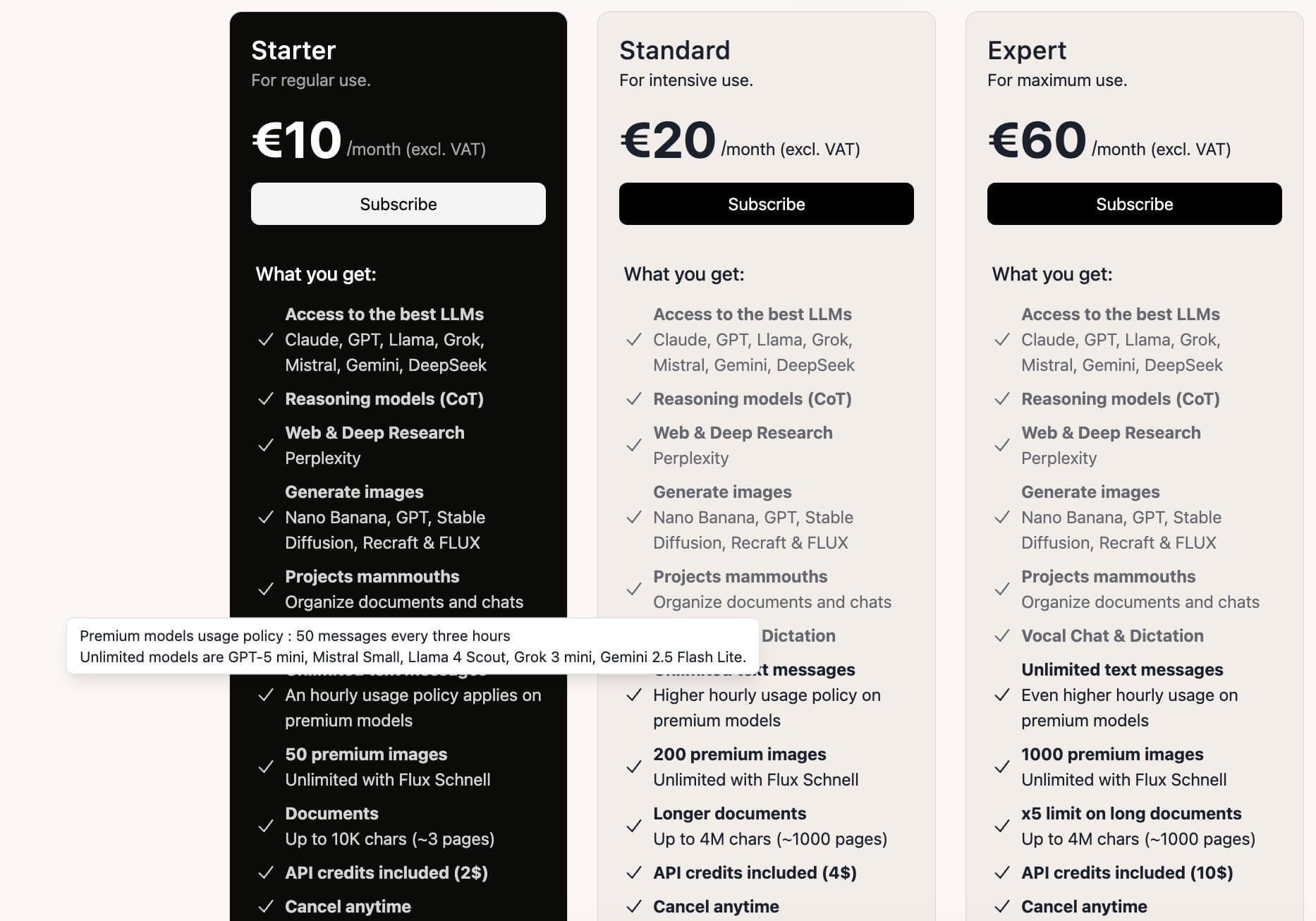Click checkmark next to Expert Projects mammouths
Viewport: 1316px width, 921px height.
coord(1002,590)
